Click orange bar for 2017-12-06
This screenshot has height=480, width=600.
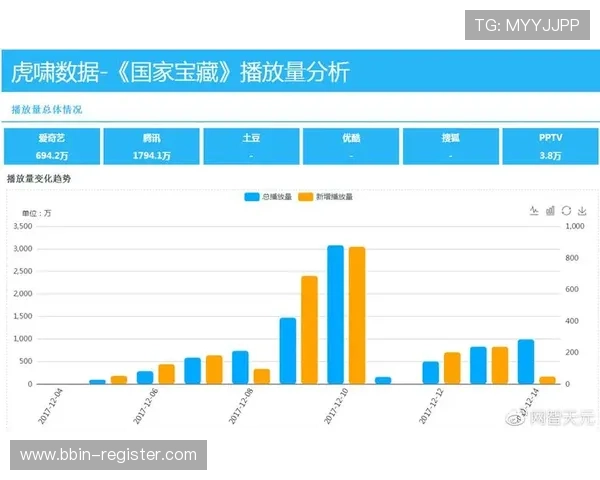(x=166, y=374)
